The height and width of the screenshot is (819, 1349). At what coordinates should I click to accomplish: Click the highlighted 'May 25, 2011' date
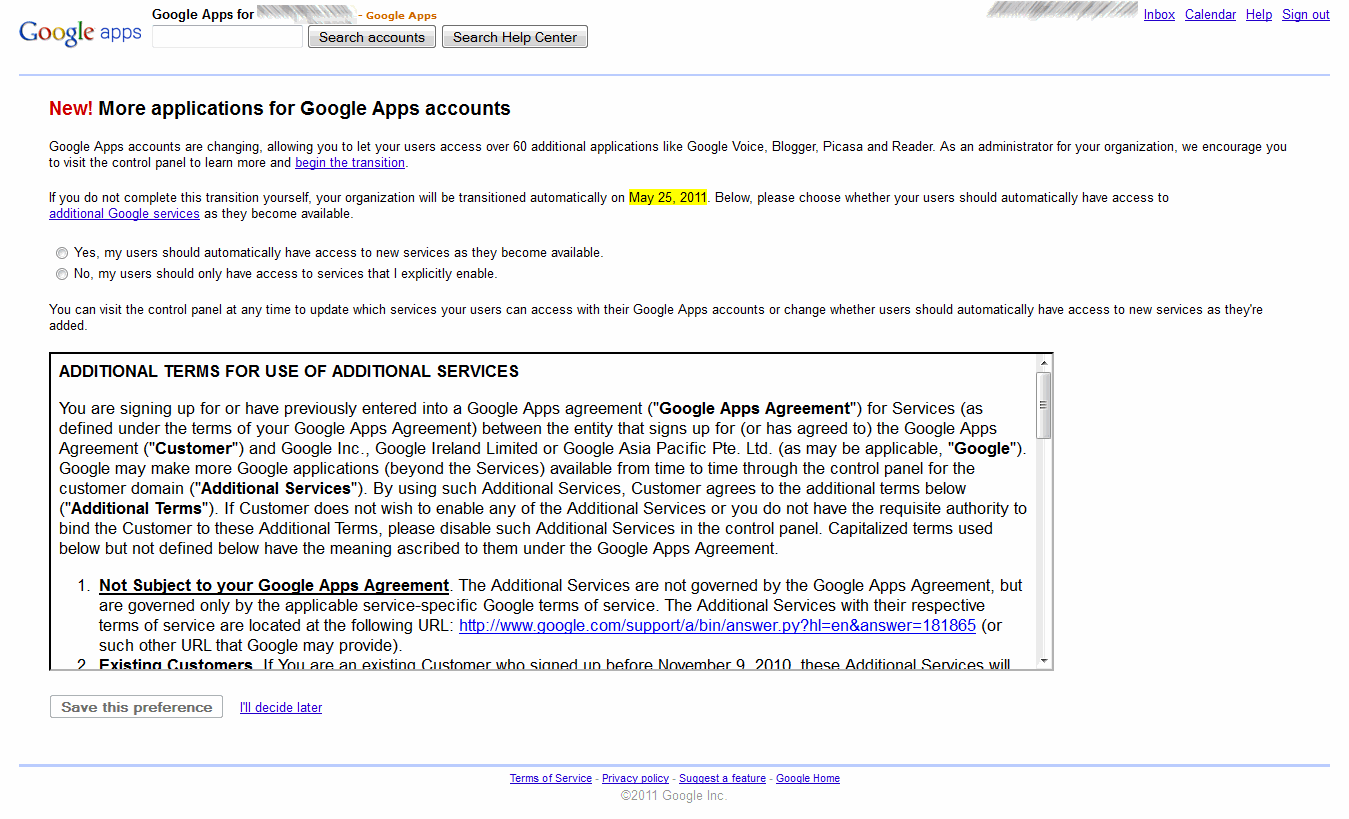[x=668, y=198]
